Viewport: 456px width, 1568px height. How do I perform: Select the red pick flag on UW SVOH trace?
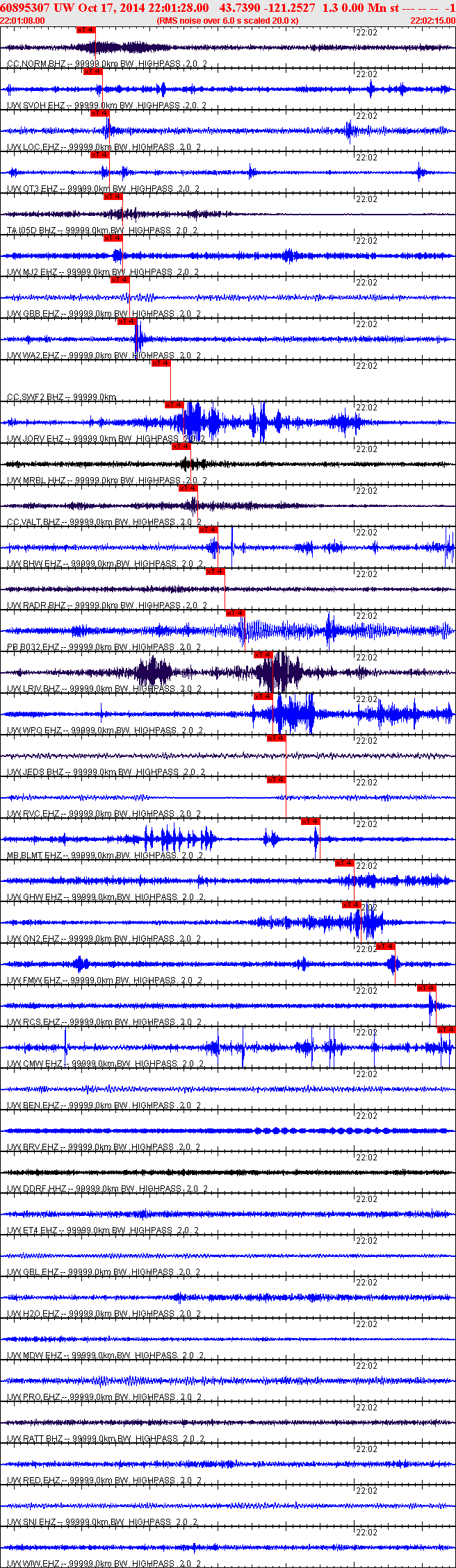tap(93, 72)
